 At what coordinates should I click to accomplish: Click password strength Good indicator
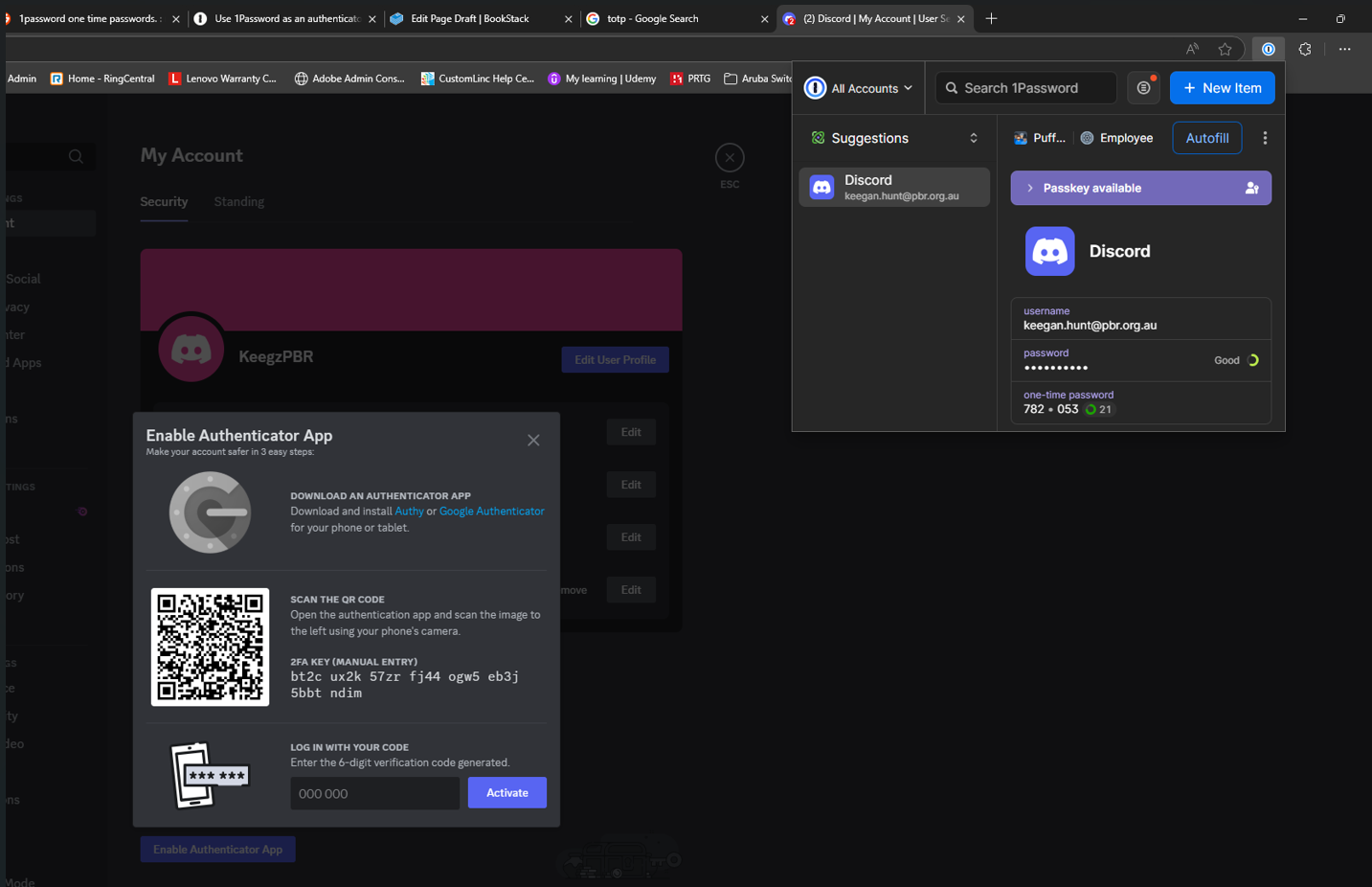click(1236, 360)
